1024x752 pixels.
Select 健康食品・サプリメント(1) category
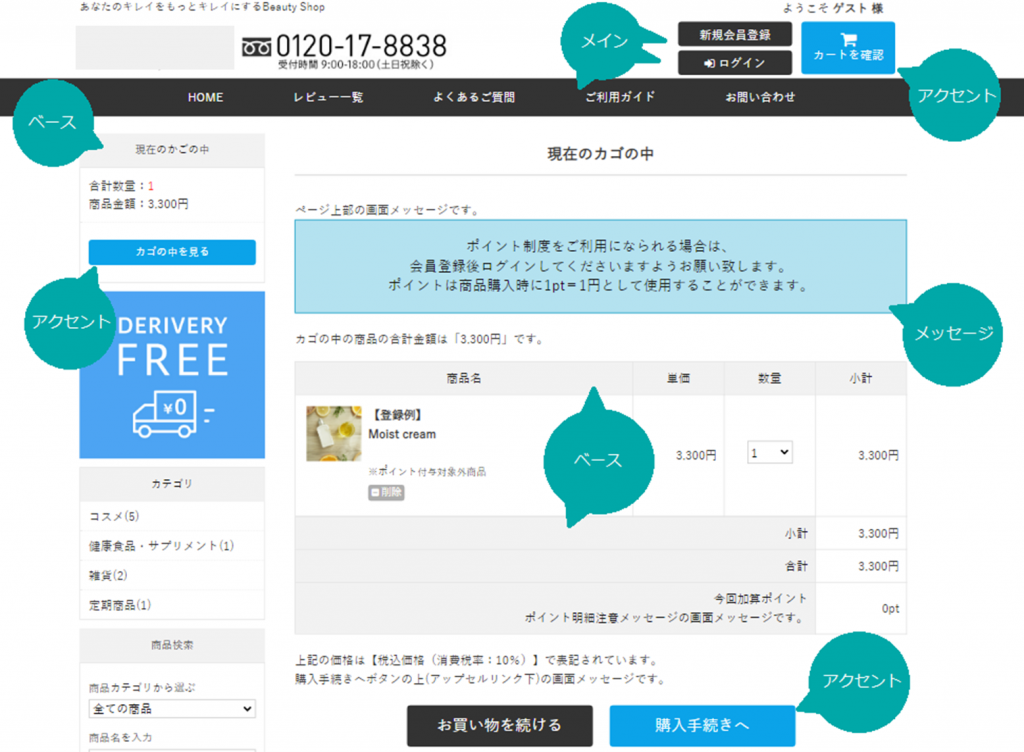pos(161,546)
